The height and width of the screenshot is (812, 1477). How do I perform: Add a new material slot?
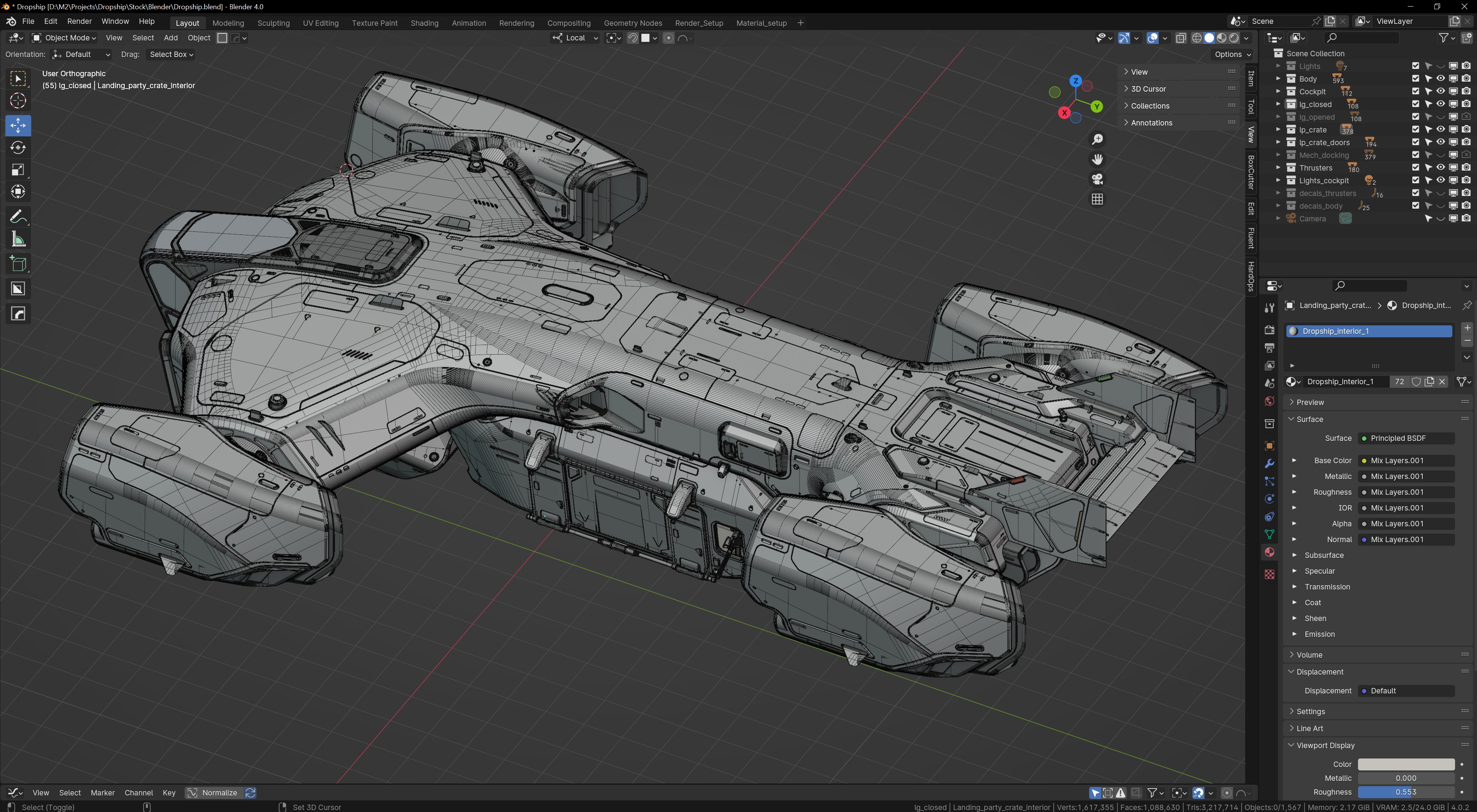pyautogui.click(x=1467, y=328)
